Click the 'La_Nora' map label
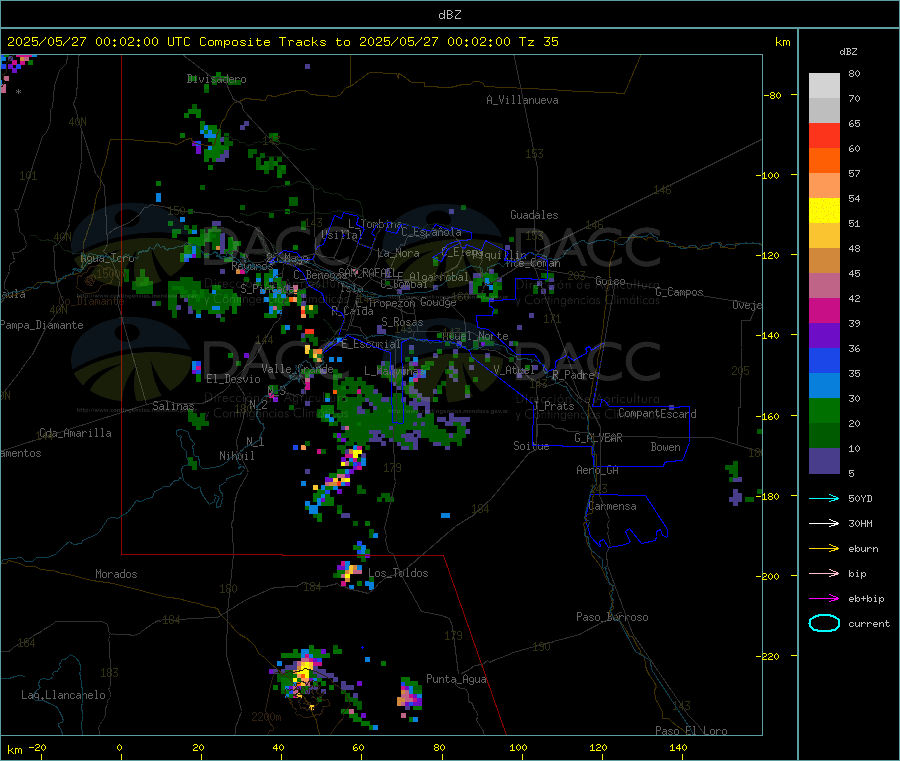Viewport: 900px width, 761px height. coord(398,253)
